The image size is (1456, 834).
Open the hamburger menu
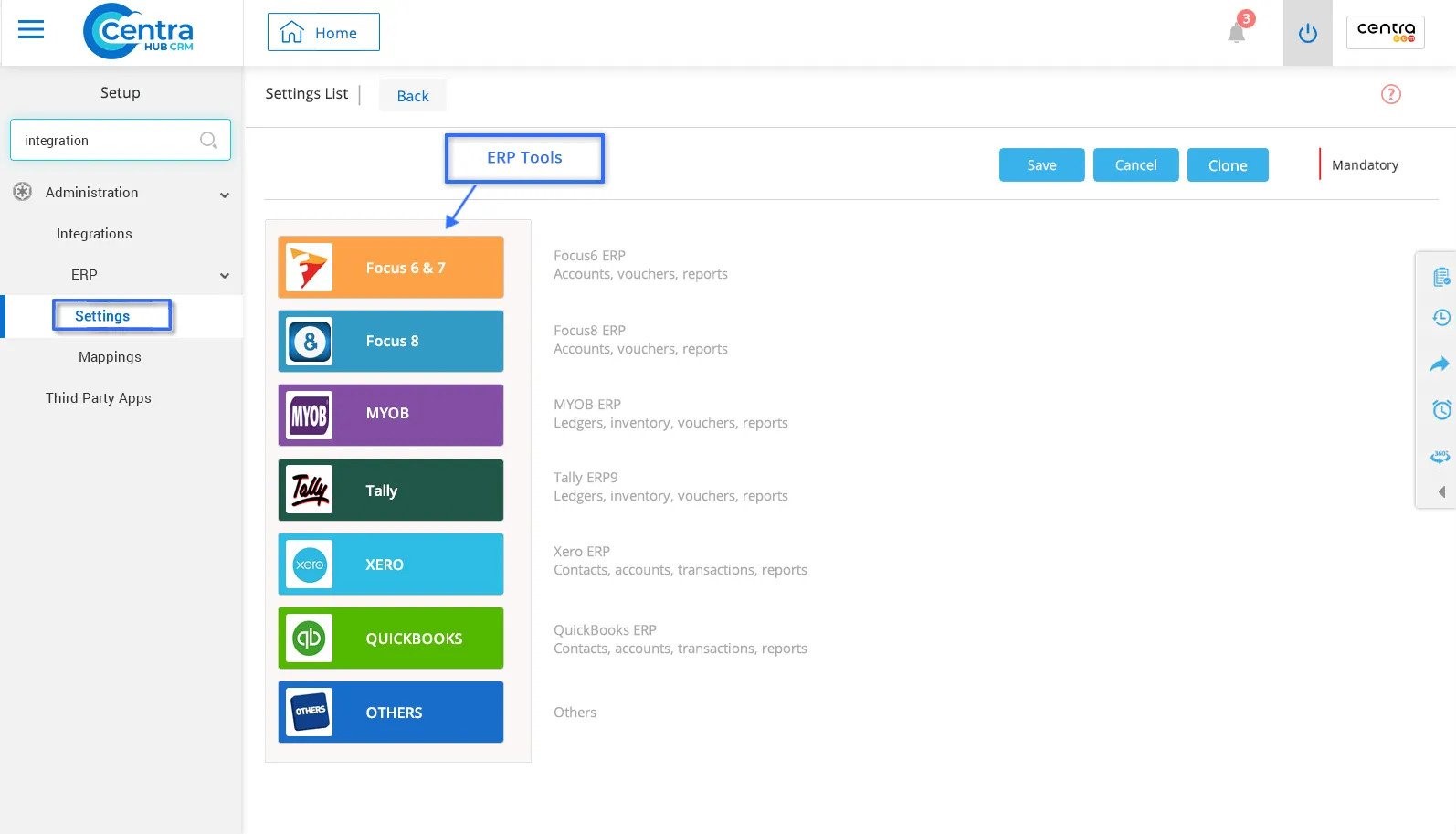(x=31, y=30)
